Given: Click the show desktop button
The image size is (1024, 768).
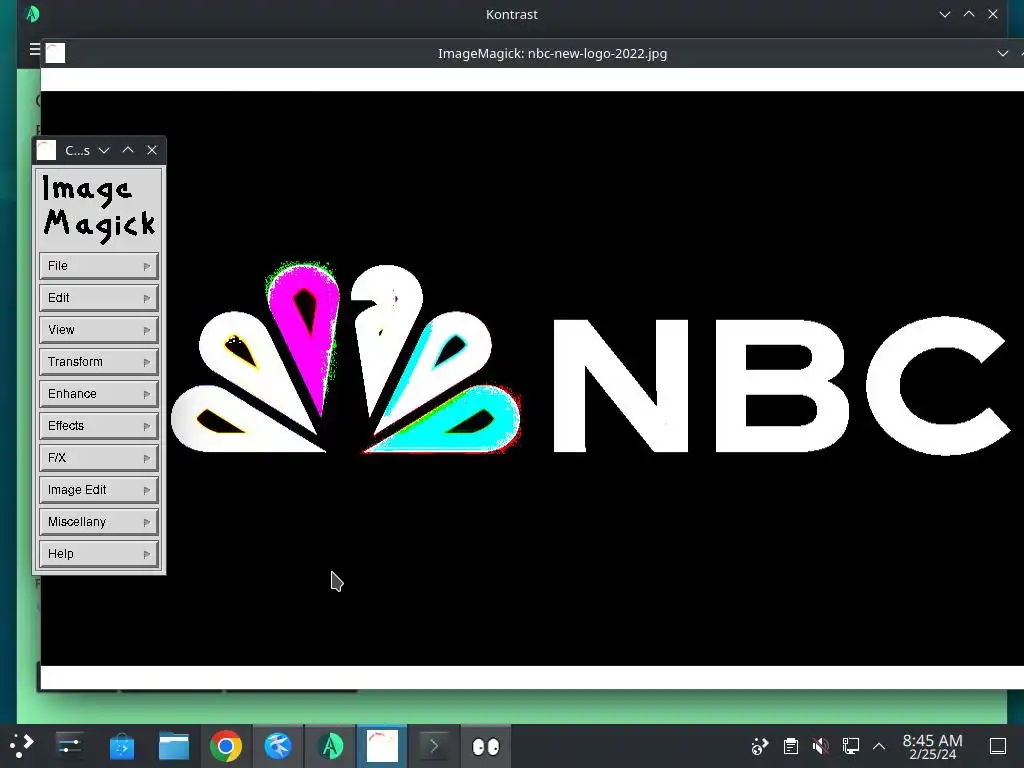Looking at the screenshot, I should 998,746.
